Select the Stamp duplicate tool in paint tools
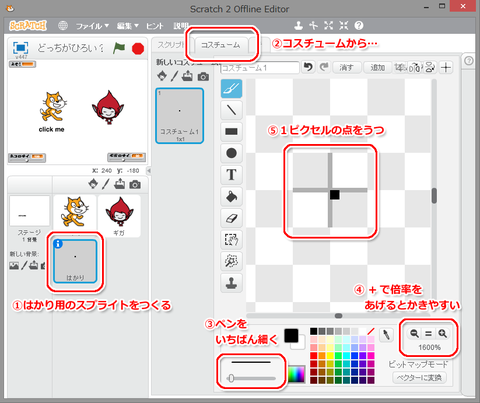Viewport: 480px width, 403px height. [x=231, y=283]
